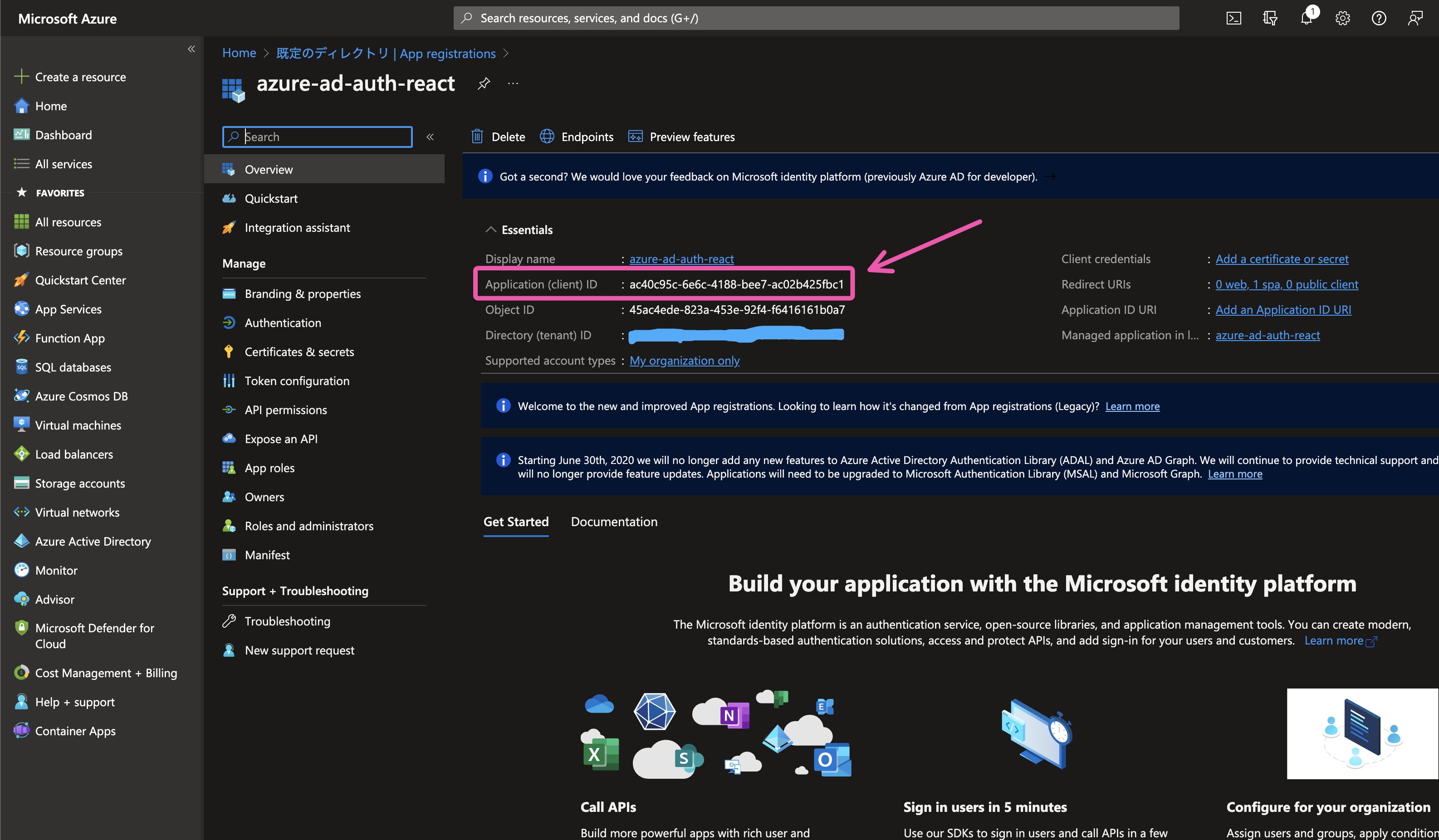The width and height of the screenshot is (1439, 840).
Task: Click the Delete toolbar button
Action: tap(498, 137)
